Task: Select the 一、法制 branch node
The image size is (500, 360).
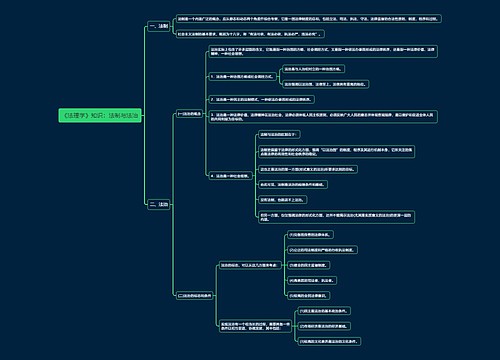Action: (159, 26)
